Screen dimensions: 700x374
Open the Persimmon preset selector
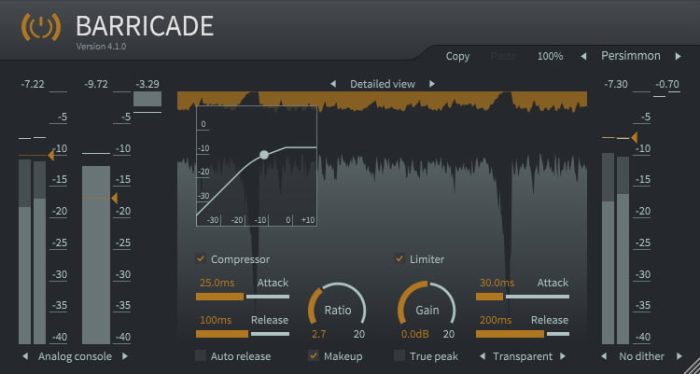630,56
